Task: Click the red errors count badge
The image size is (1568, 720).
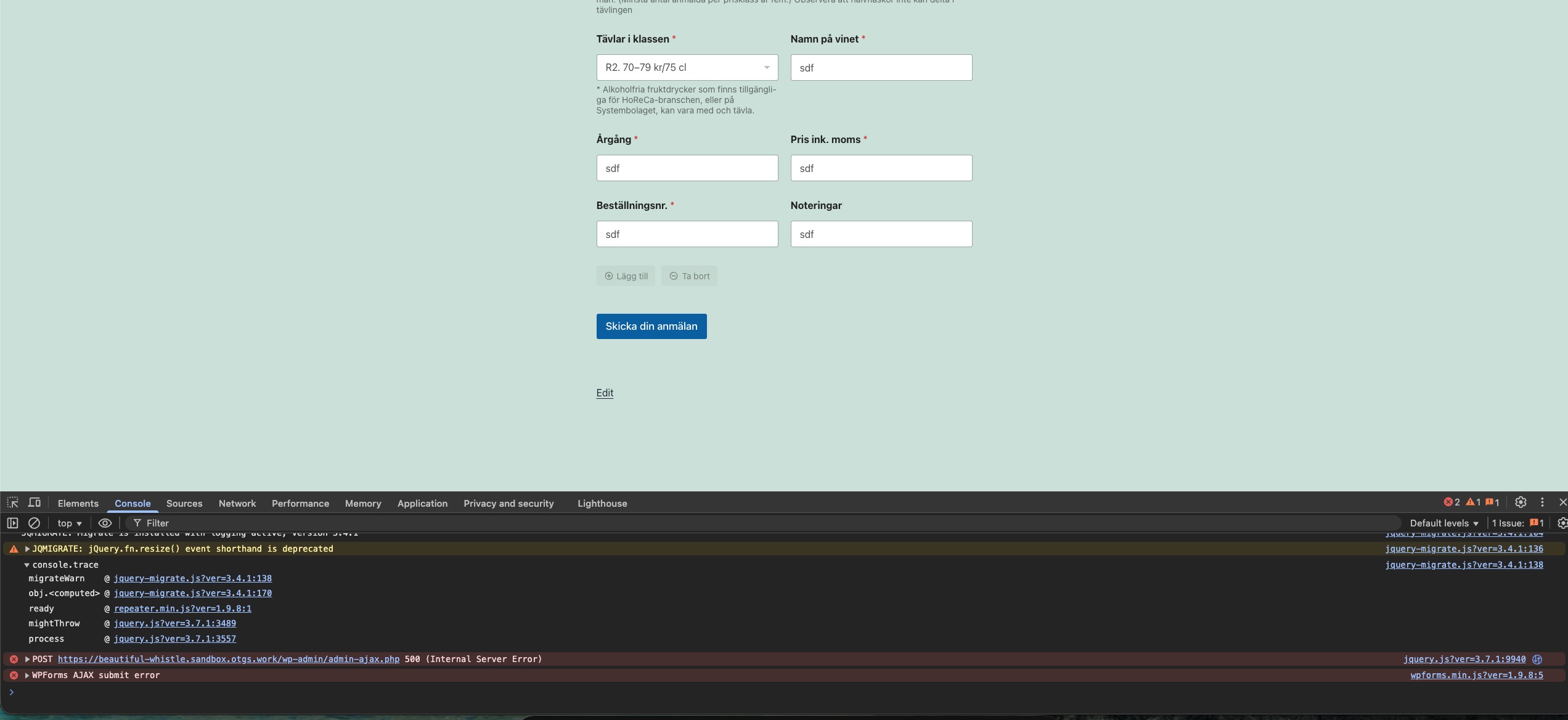Action: tap(1452, 502)
